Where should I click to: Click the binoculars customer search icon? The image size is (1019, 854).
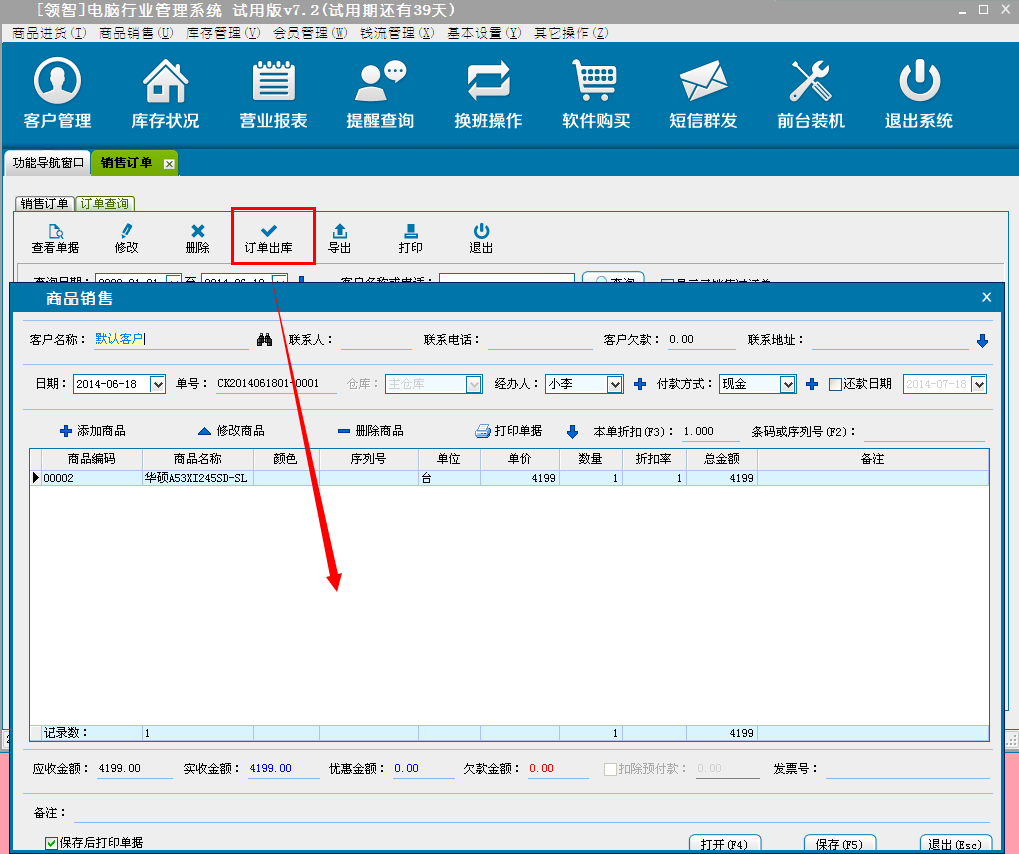pyautogui.click(x=264, y=340)
